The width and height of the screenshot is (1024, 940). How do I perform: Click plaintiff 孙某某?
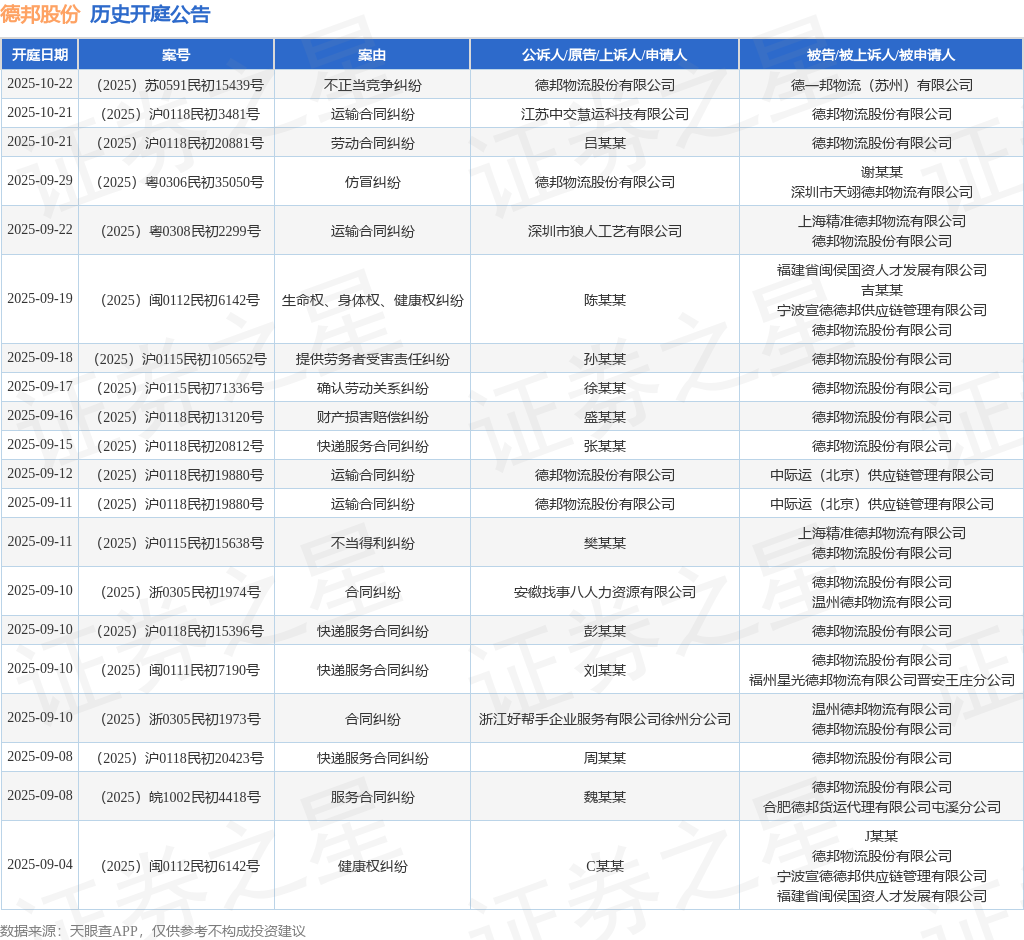[605, 359]
